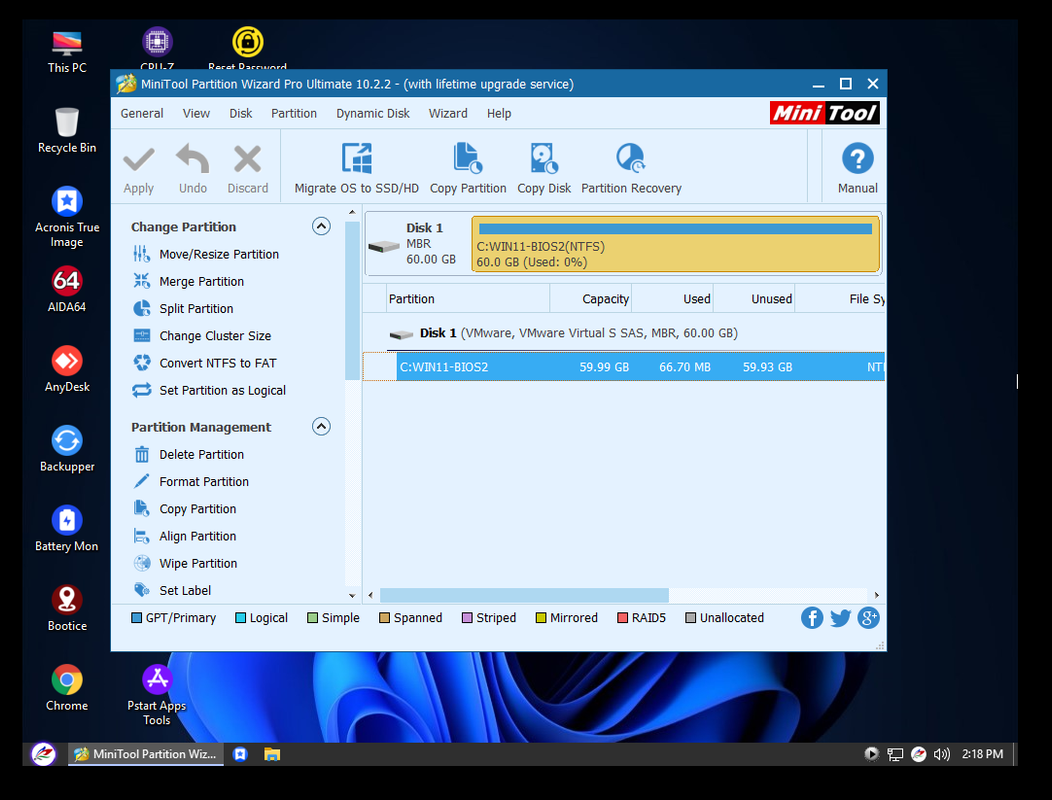Open Copy Disk wizard

click(543, 168)
